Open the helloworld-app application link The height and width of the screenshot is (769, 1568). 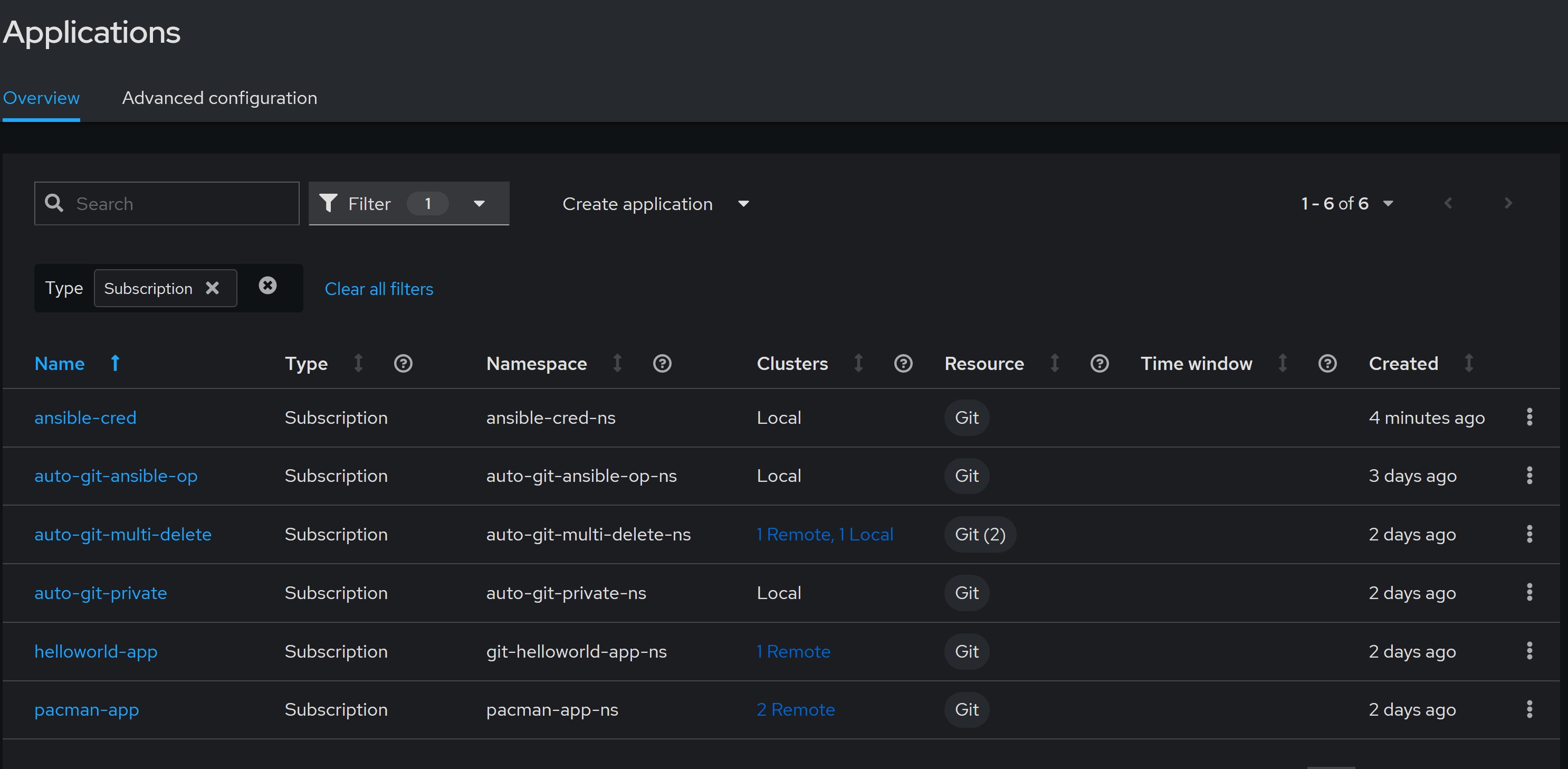click(95, 651)
